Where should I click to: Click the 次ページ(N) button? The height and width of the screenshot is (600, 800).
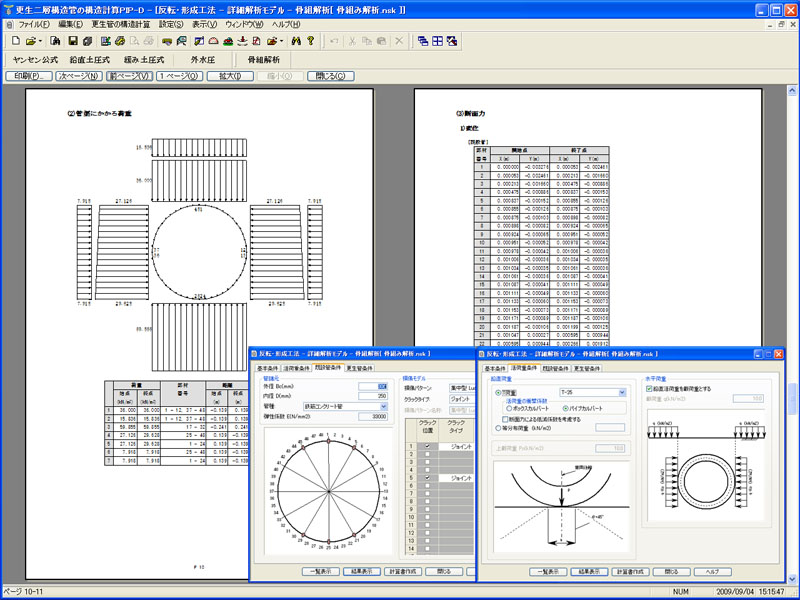pyautogui.click(x=78, y=76)
